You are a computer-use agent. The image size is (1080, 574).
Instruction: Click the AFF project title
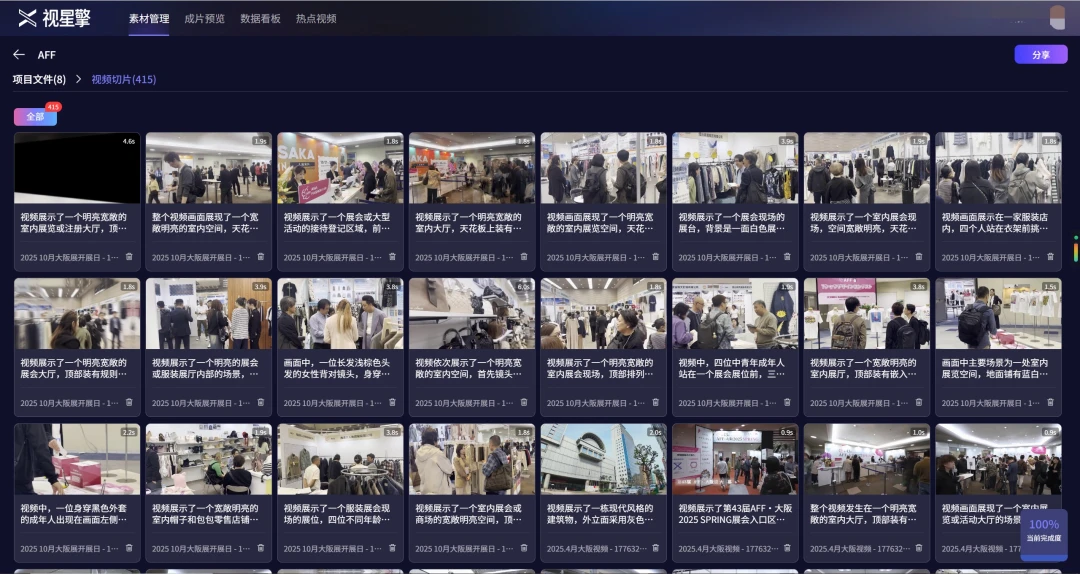[x=47, y=54]
